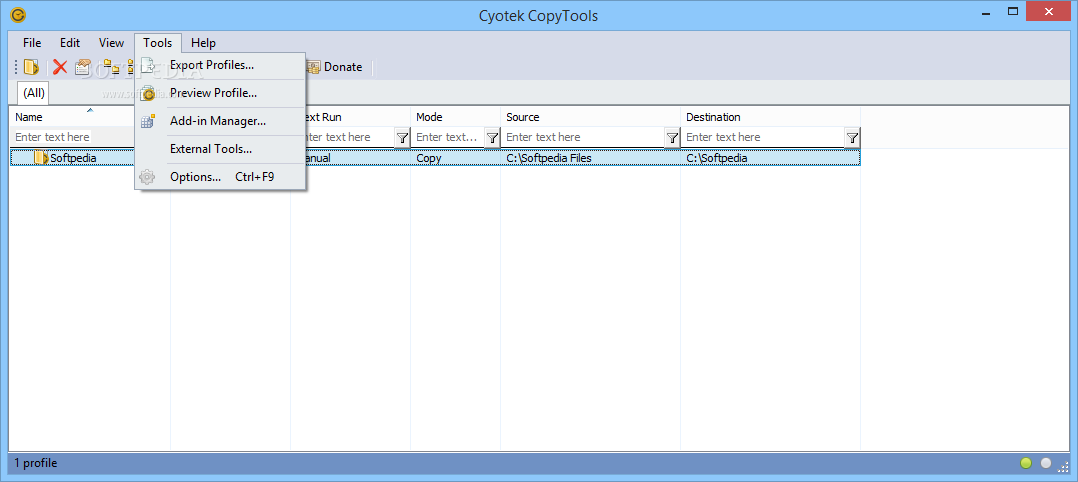
Task: Click the Export Profiles document icon
Action: point(148,65)
